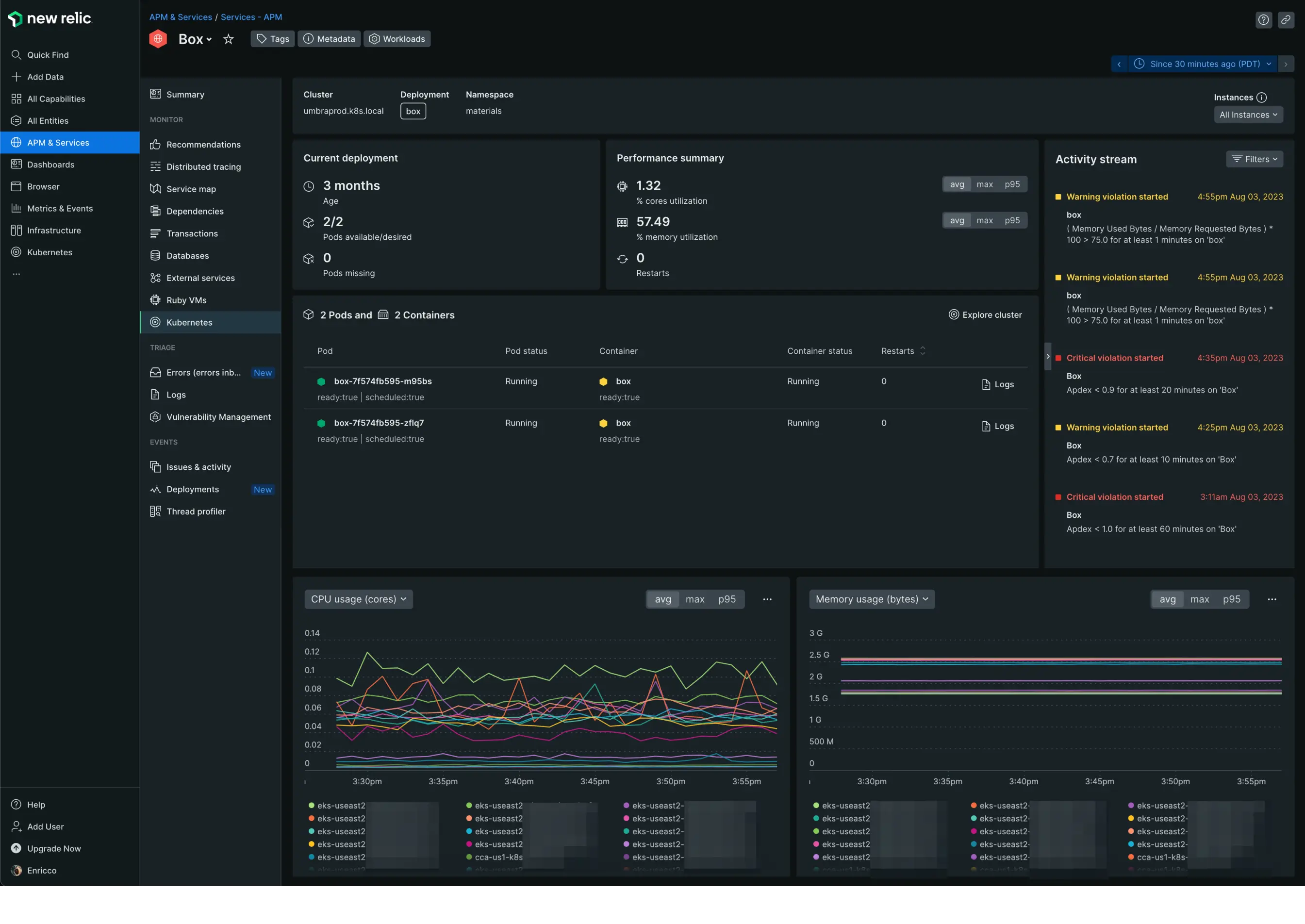Open Memory usage (bytes) metric dropdown
Viewport: 1305px width, 924px height.
(x=872, y=599)
